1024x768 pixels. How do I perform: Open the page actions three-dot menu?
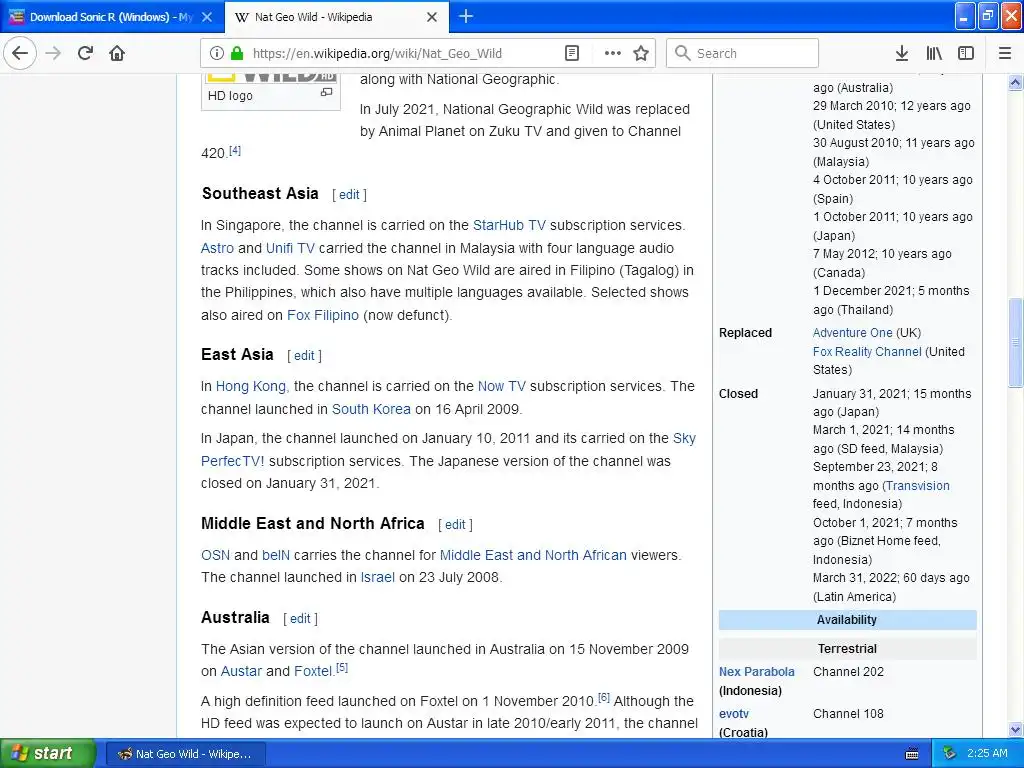click(613, 53)
